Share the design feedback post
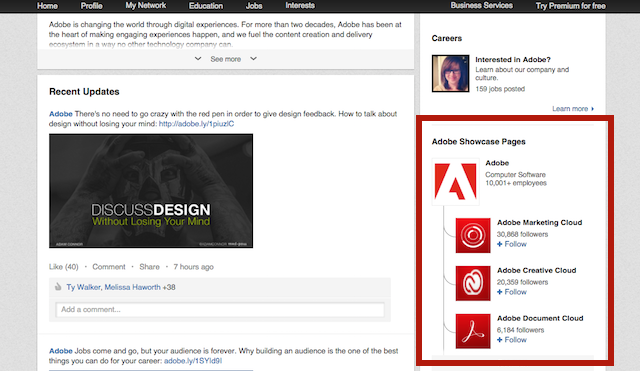Viewport: 640px width, 371px height. coord(149,267)
